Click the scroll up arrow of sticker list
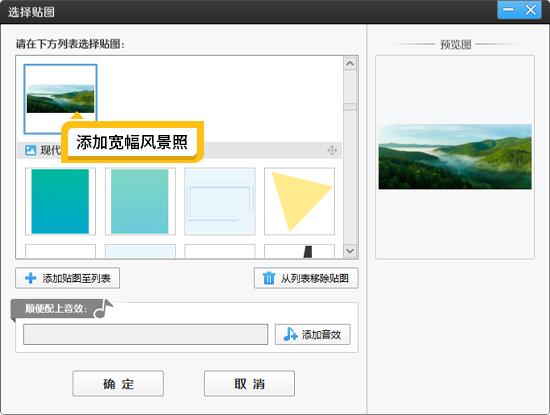 [x=350, y=63]
